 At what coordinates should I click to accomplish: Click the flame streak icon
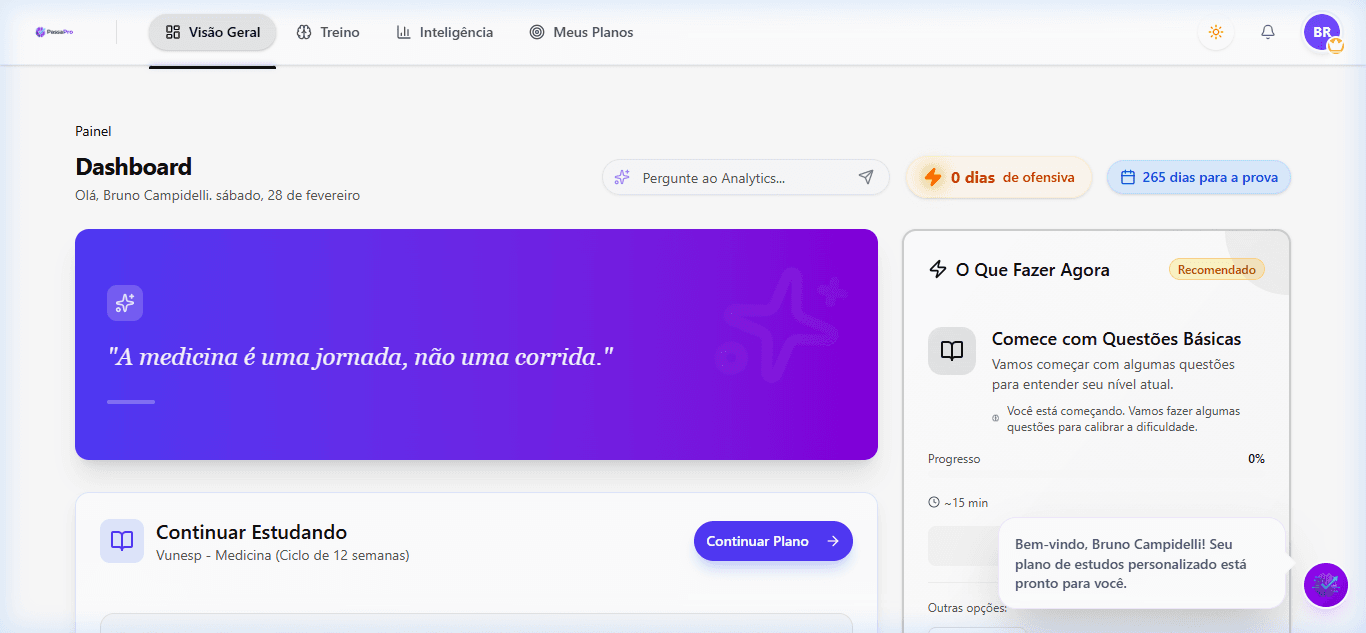pos(932,176)
